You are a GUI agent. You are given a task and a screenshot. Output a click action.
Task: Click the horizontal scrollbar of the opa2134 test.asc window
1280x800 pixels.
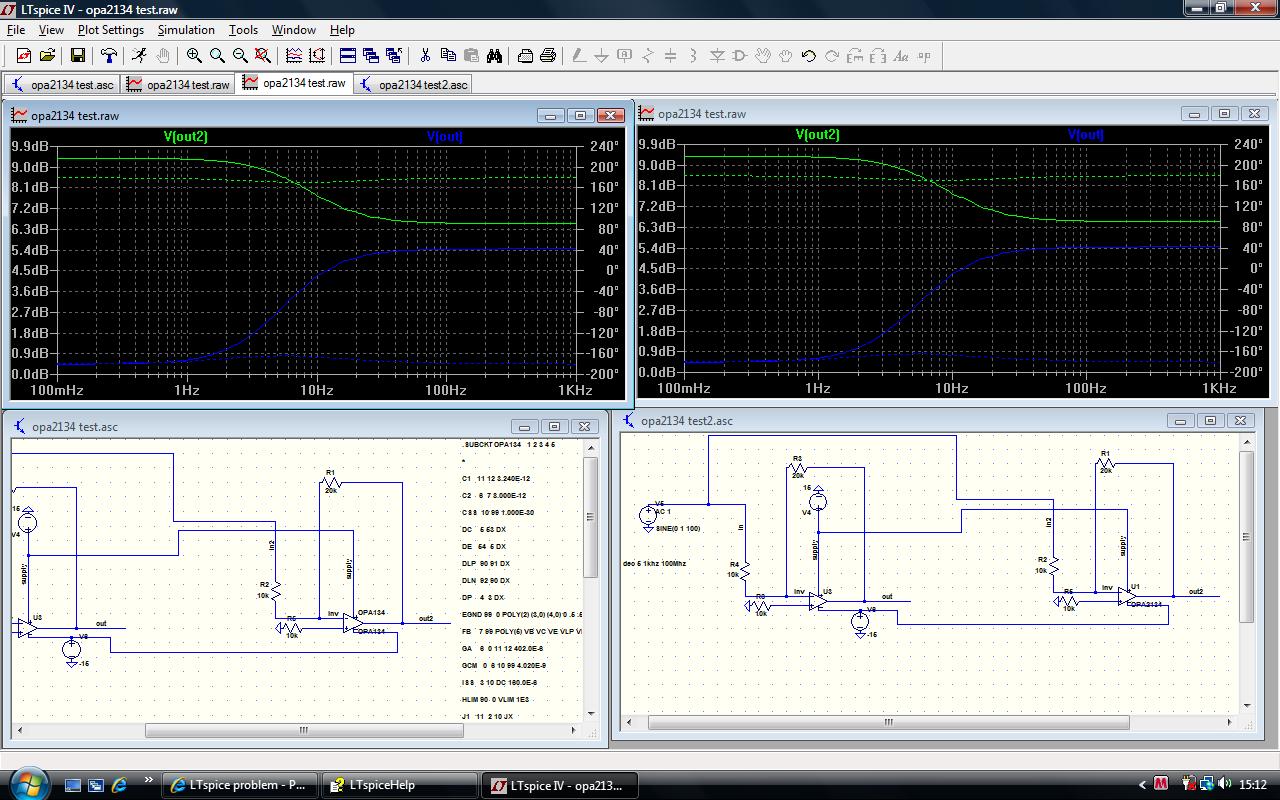tap(297, 730)
